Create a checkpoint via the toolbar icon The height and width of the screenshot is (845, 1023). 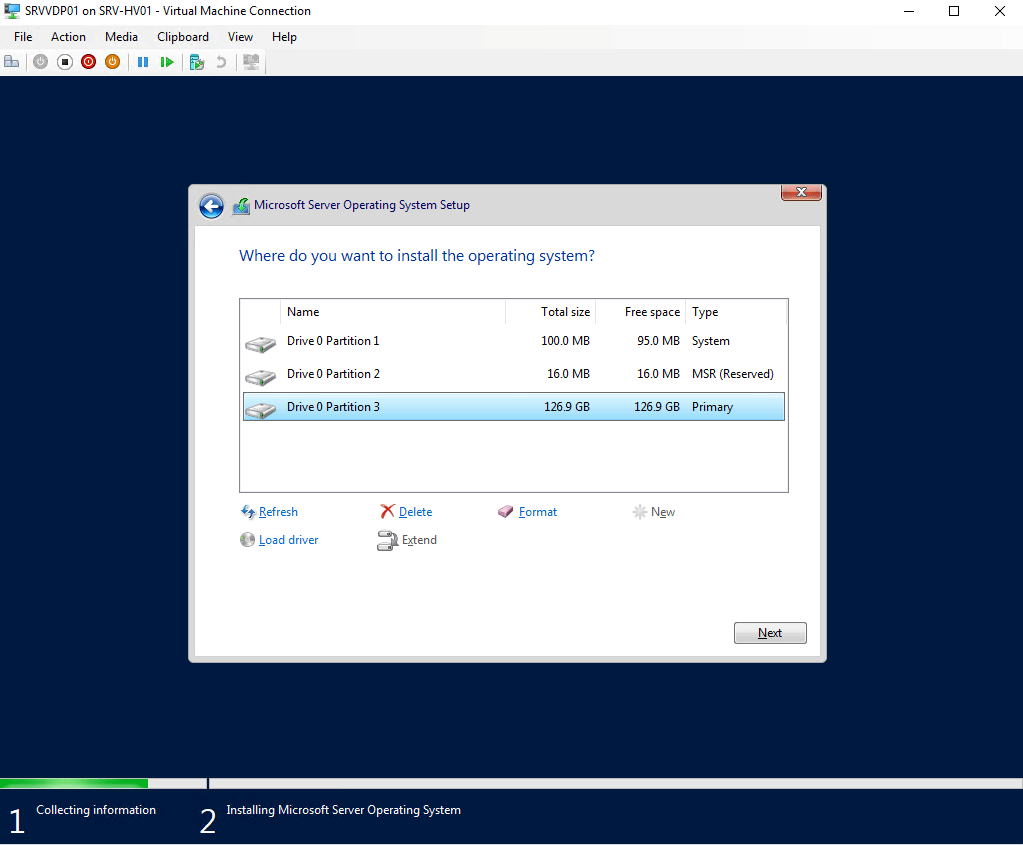[x=197, y=62]
